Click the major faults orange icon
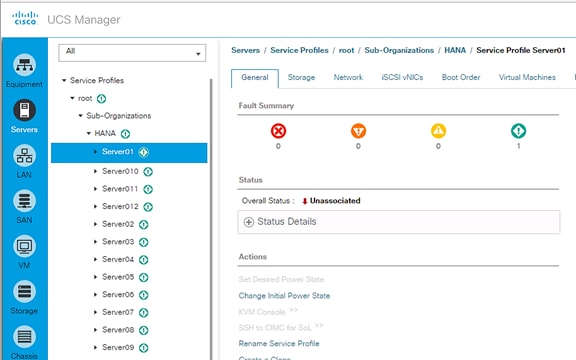 (358, 131)
